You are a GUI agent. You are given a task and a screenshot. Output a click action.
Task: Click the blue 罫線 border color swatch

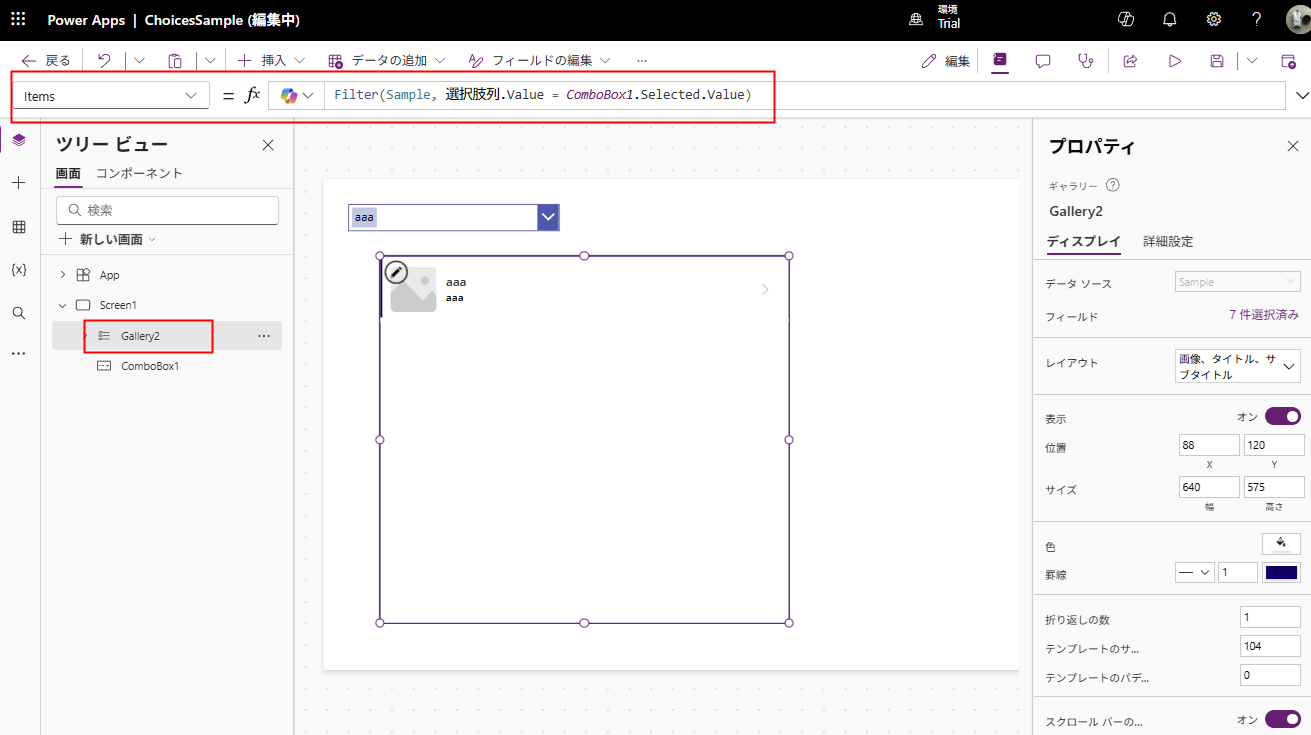coord(1281,572)
